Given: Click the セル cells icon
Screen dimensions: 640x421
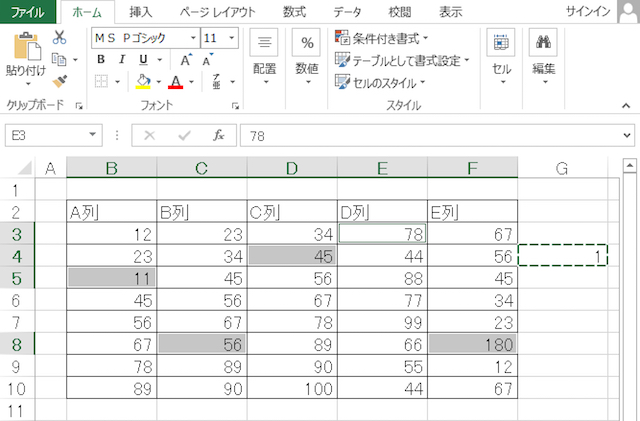Looking at the screenshot, I should click(501, 43).
